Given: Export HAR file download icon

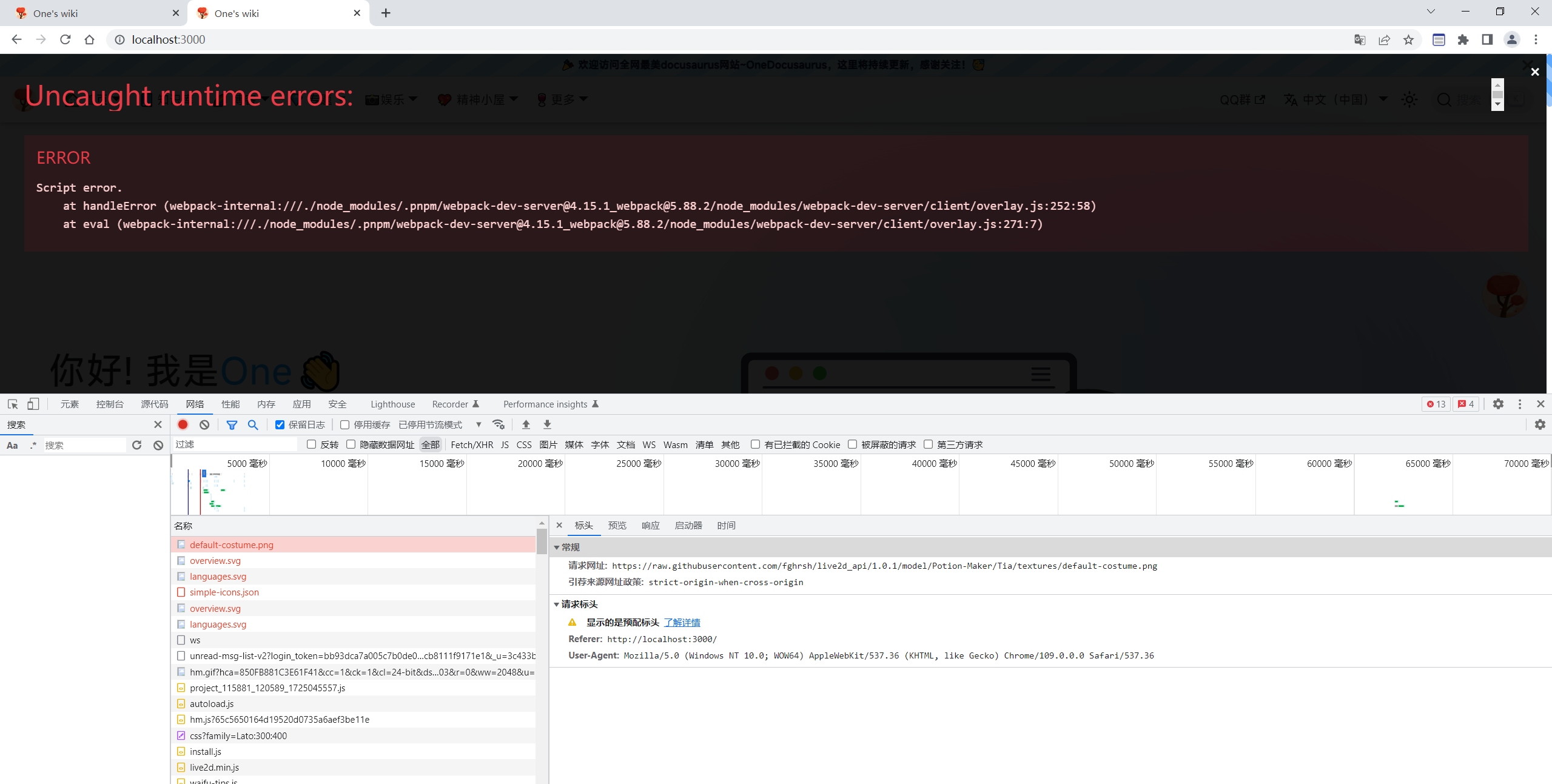Looking at the screenshot, I should [x=547, y=424].
